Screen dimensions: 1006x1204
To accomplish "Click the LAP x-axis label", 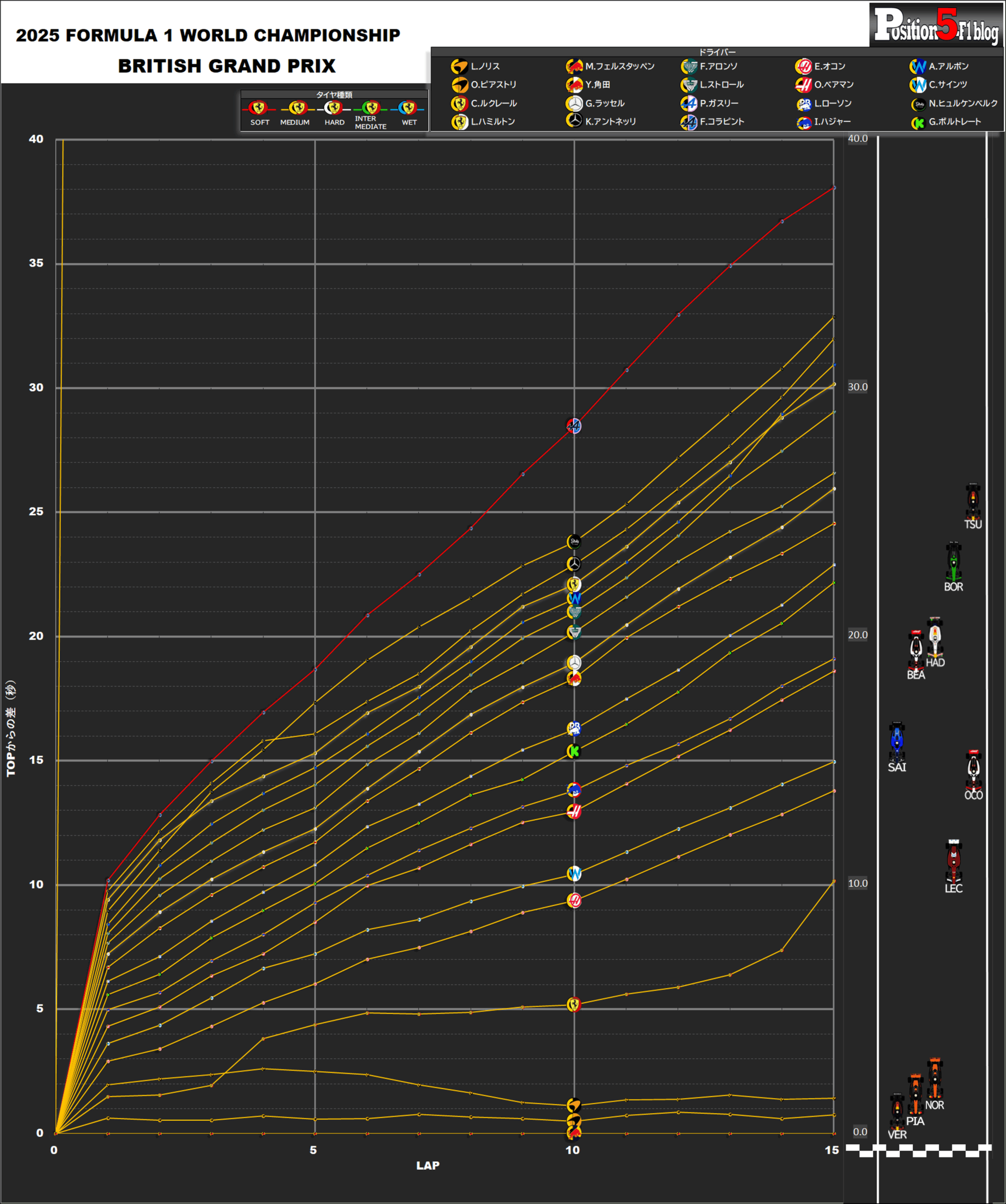I will point(428,1165).
